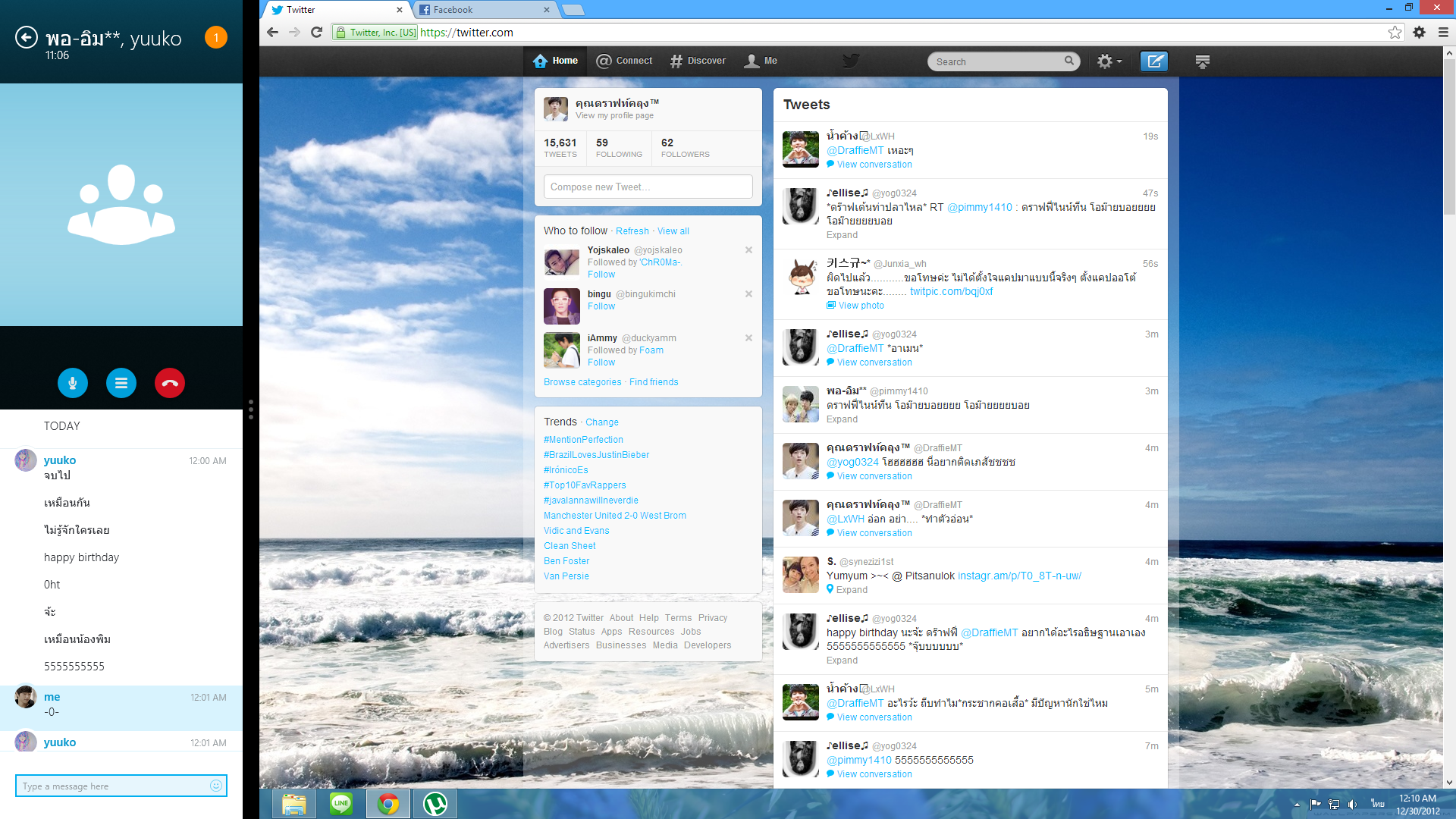The width and height of the screenshot is (1456, 819).
Task: Open Skype call options menu button
Action: [121, 383]
